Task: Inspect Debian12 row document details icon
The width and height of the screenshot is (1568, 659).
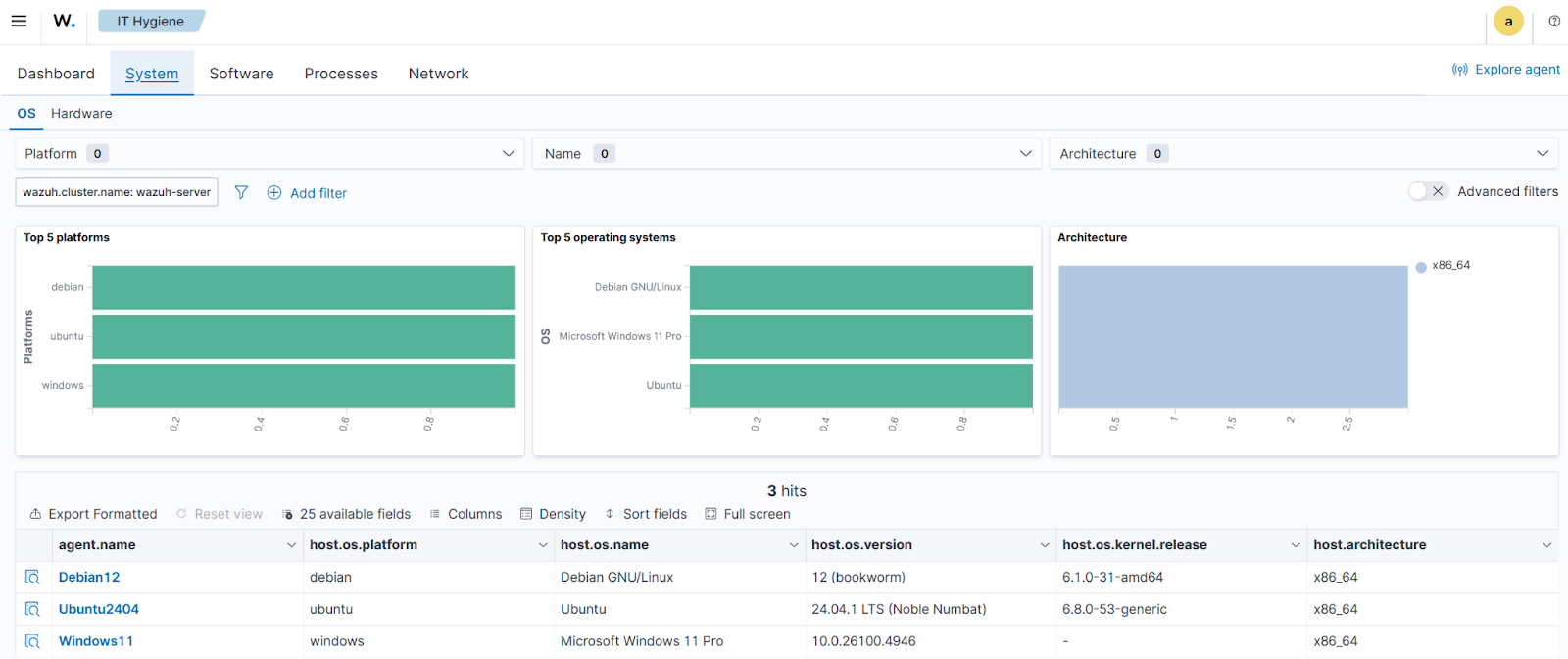Action: click(x=32, y=577)
